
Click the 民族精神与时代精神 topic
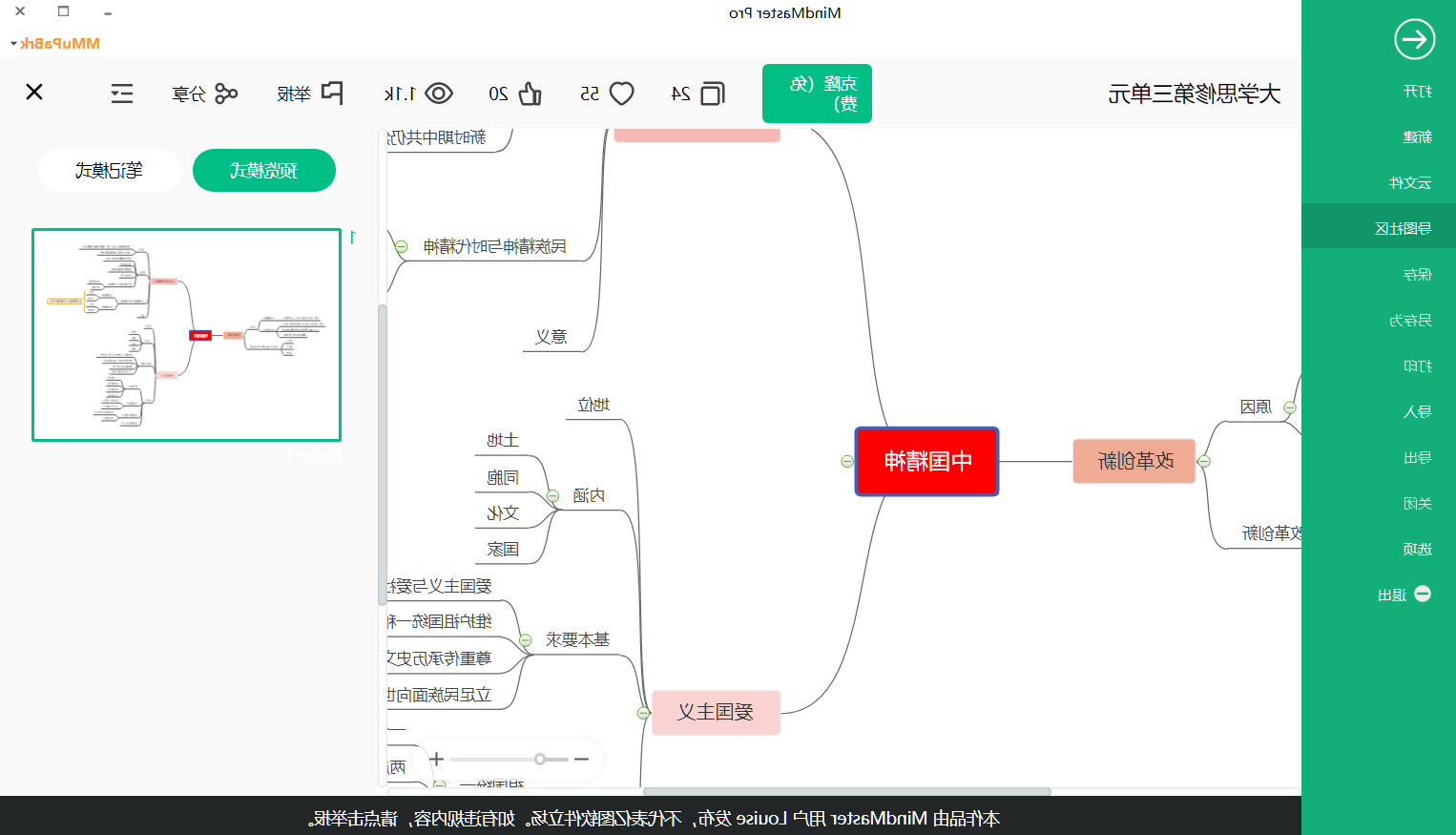[495, 246]
